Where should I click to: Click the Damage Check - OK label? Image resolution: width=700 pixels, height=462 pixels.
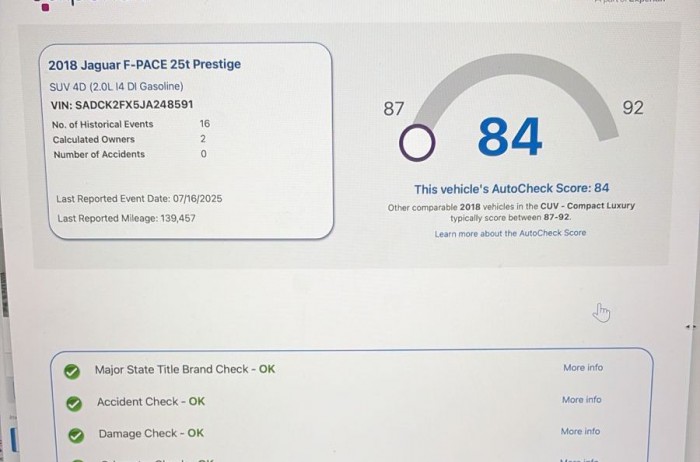coord(150,434)
